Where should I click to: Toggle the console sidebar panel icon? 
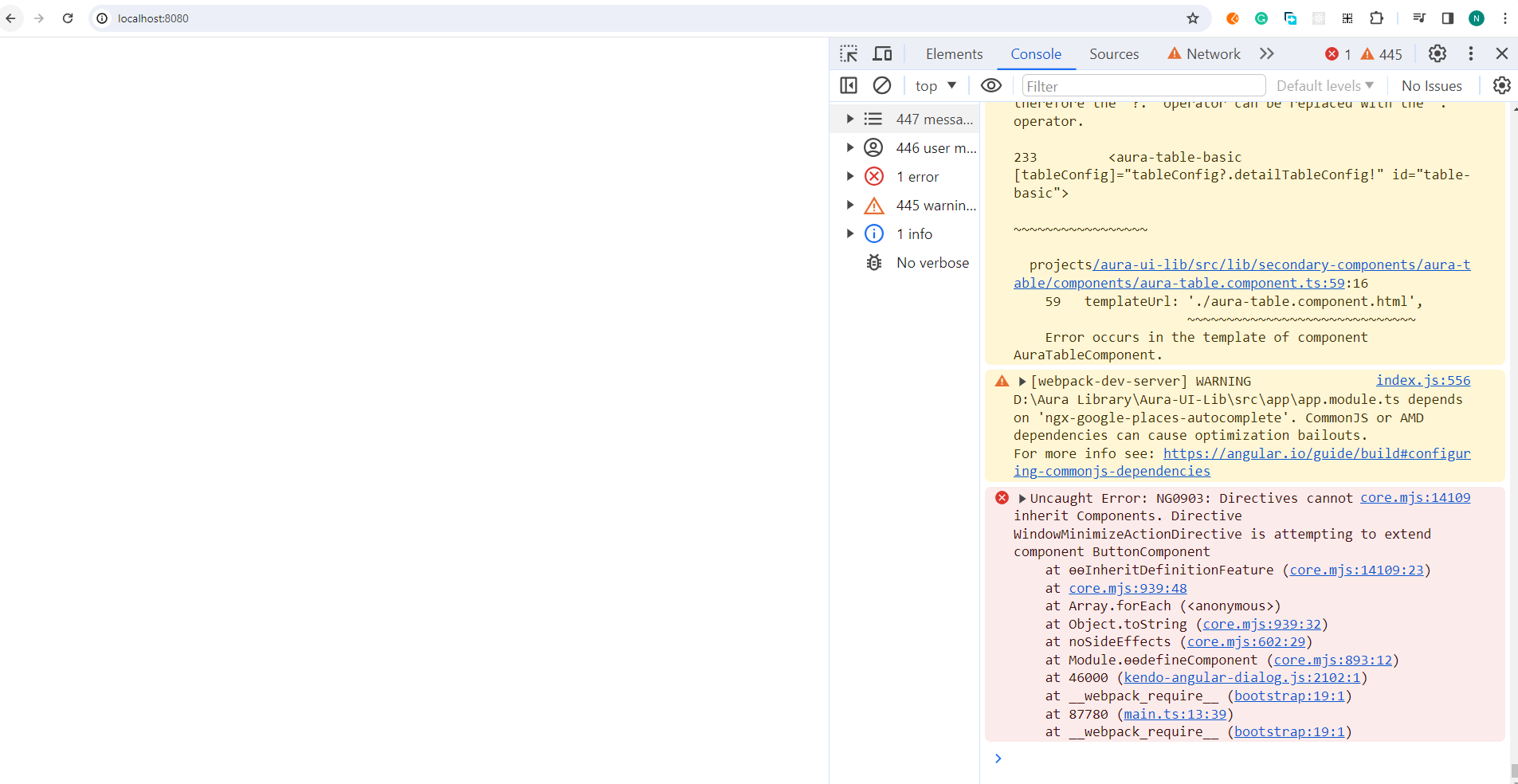[849, 85]
